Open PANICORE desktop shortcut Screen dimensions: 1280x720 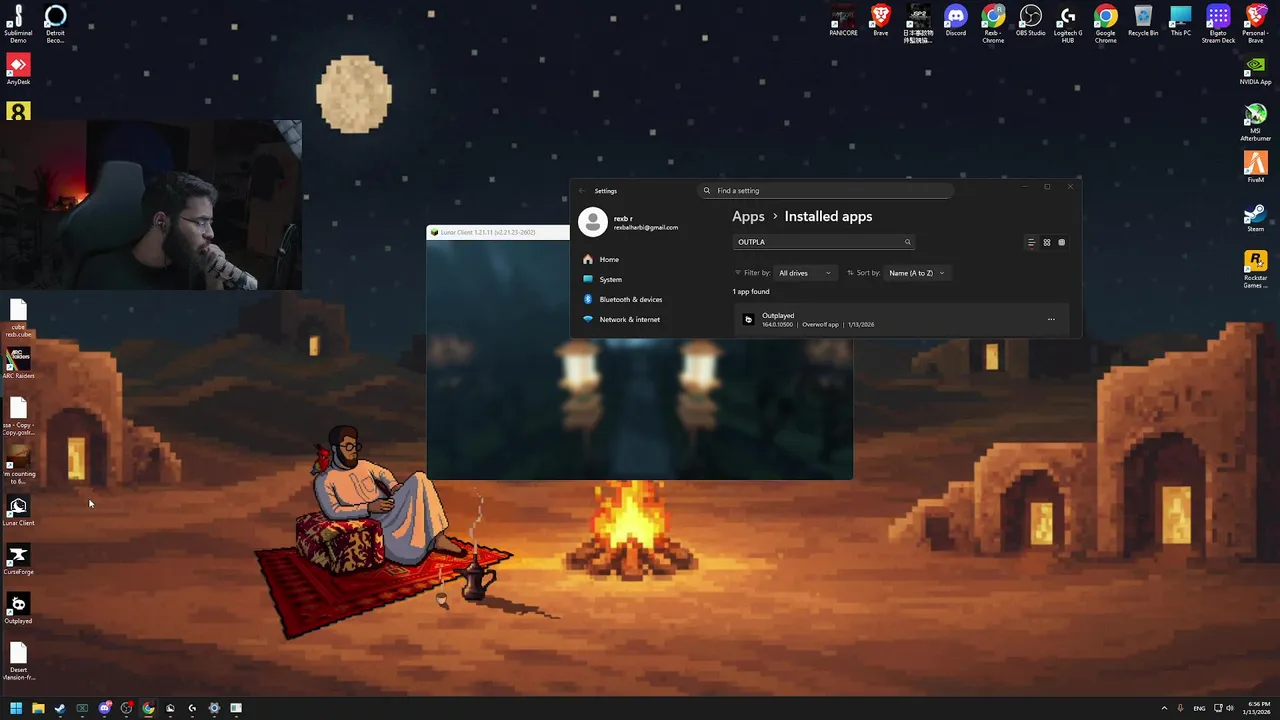[x=843, y=20]
